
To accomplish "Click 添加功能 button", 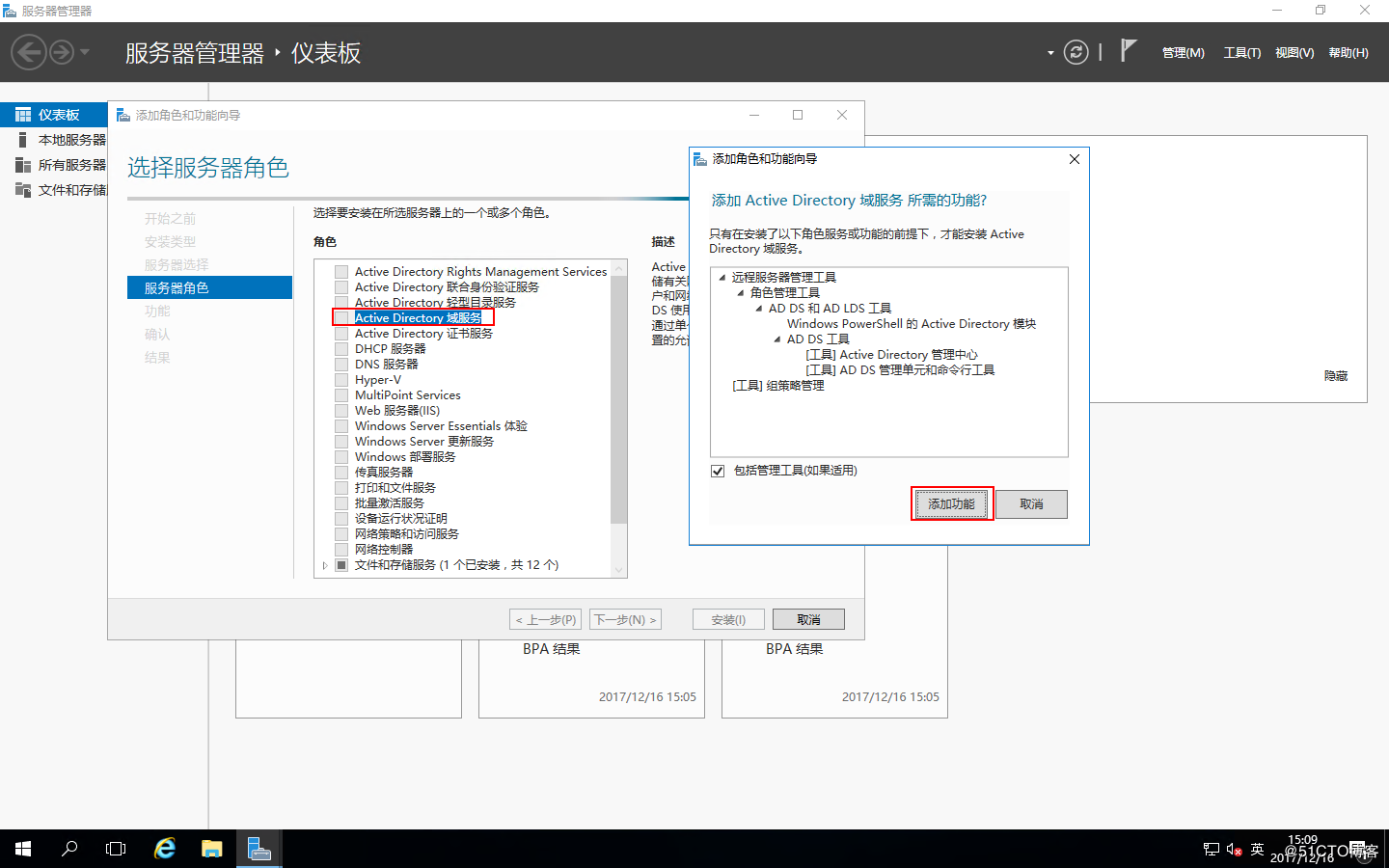I will coord(951,504).
